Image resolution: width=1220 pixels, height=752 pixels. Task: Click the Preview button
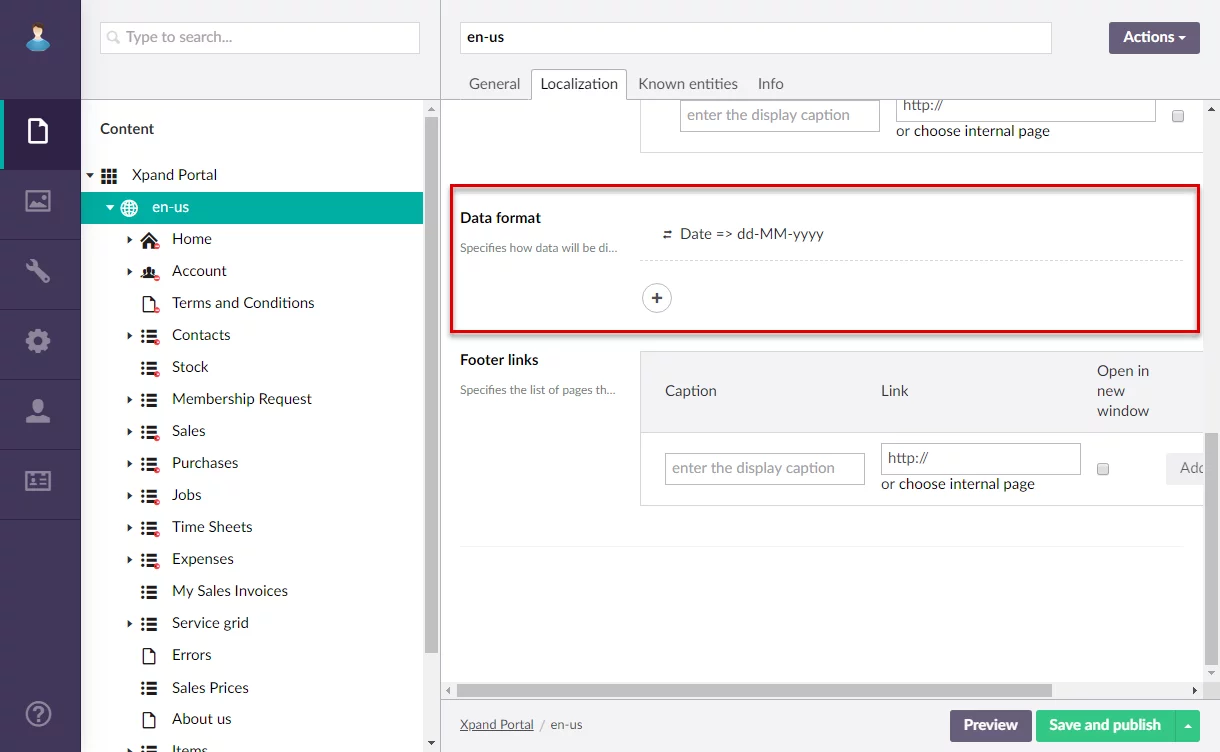click(x=989, y=726)
